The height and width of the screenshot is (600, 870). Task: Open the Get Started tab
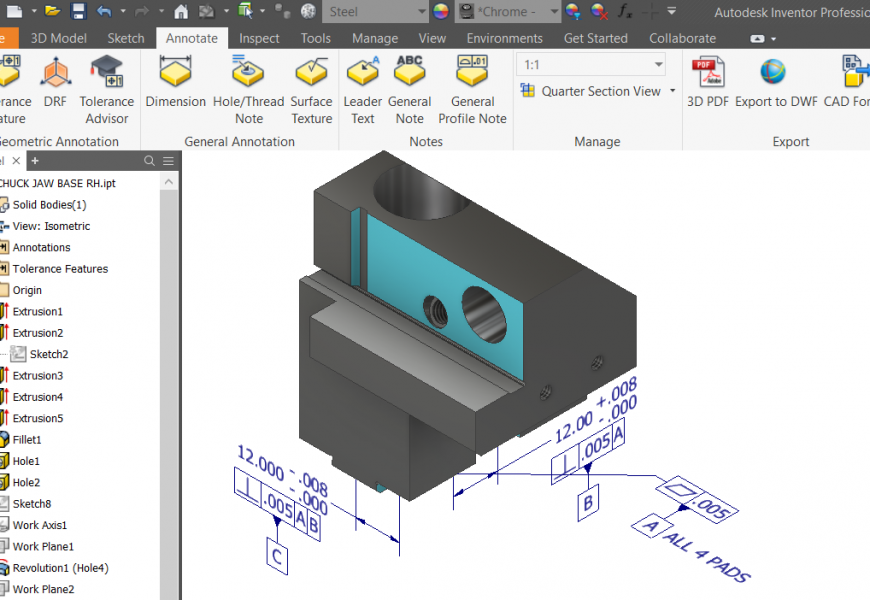(596, 38)
